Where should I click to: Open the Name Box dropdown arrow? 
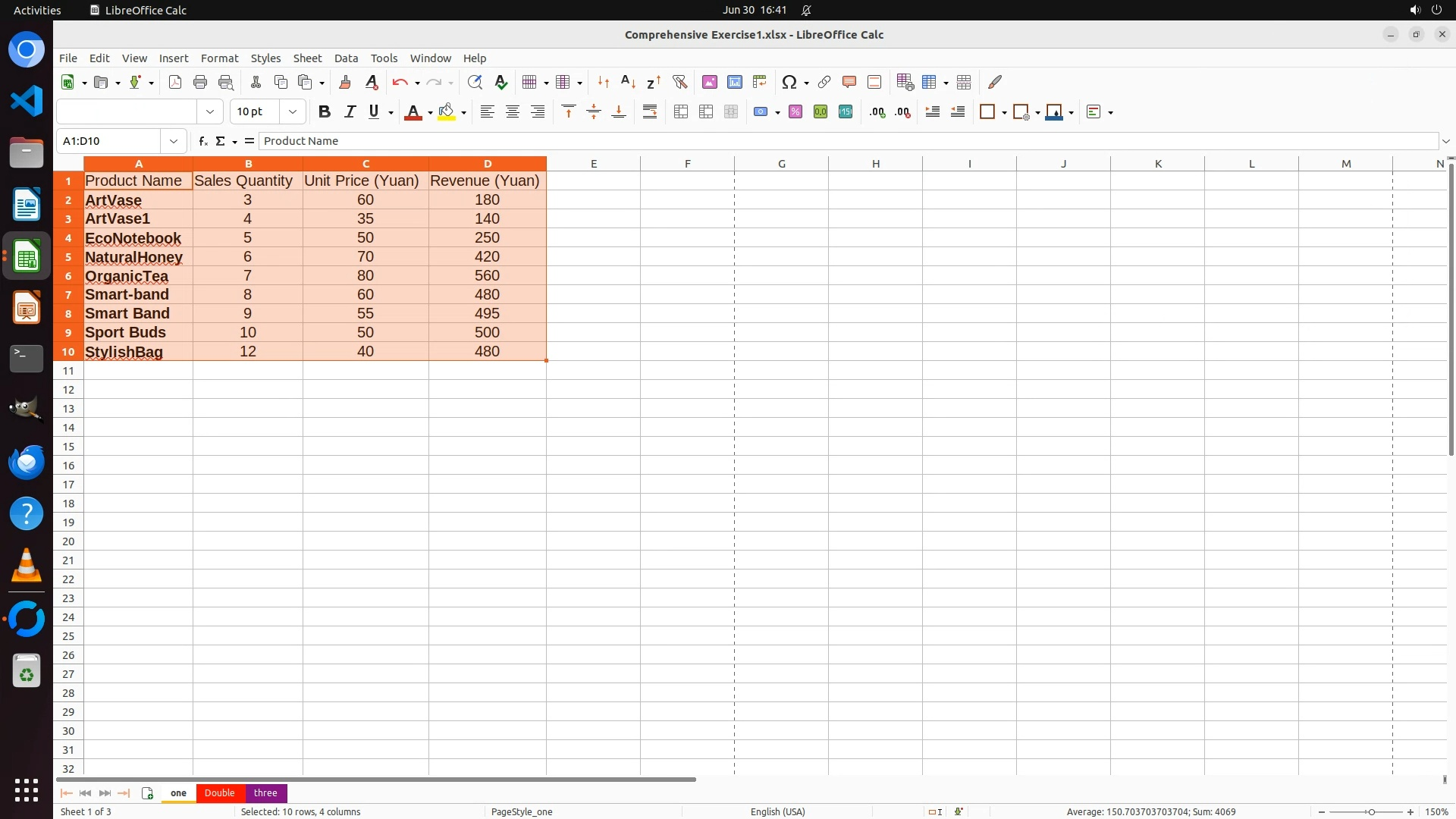point(174,141)
